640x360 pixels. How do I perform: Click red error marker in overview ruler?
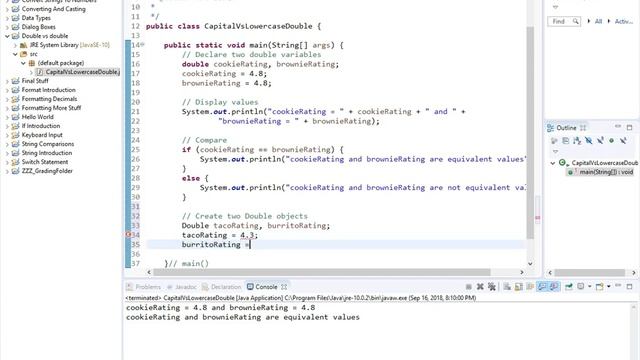pyautogui.click(x=538, y=218)
